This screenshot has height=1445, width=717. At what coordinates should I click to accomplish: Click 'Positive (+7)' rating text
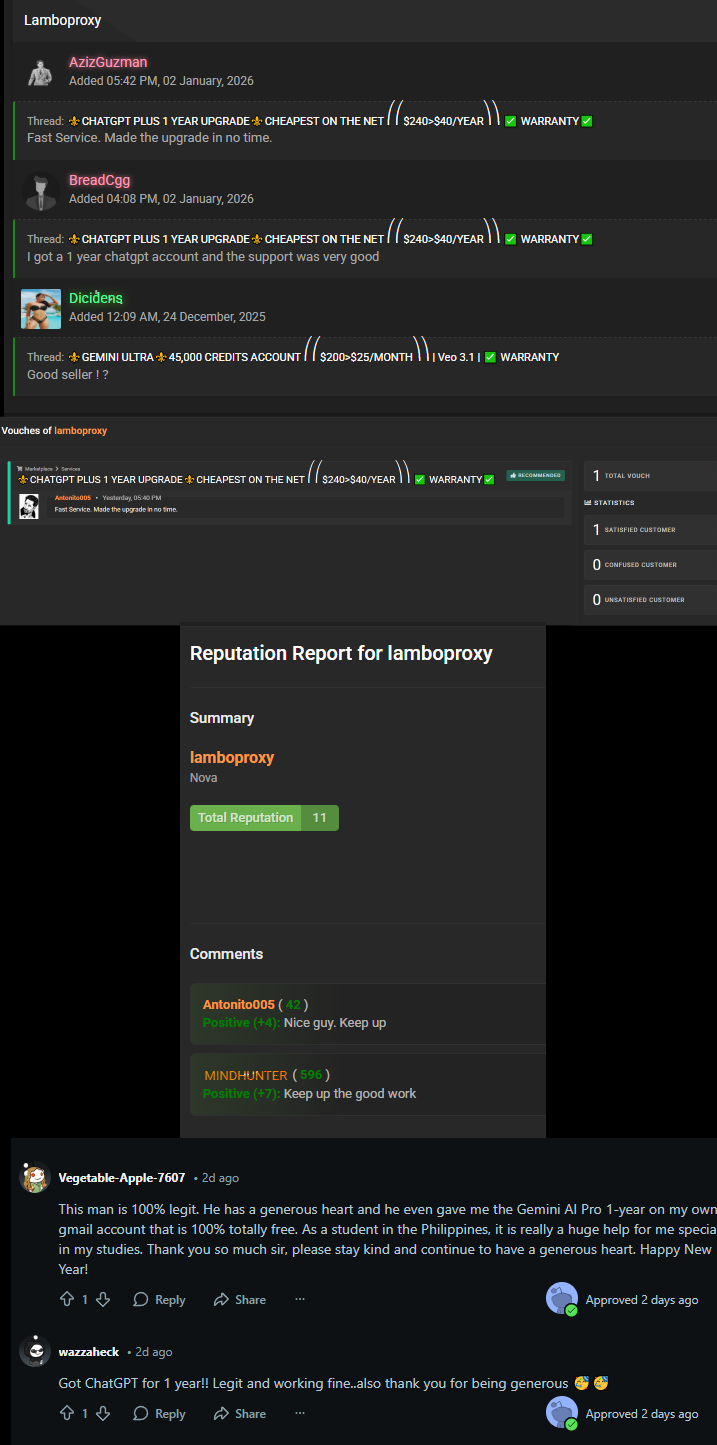click(x=241, y=1094)
